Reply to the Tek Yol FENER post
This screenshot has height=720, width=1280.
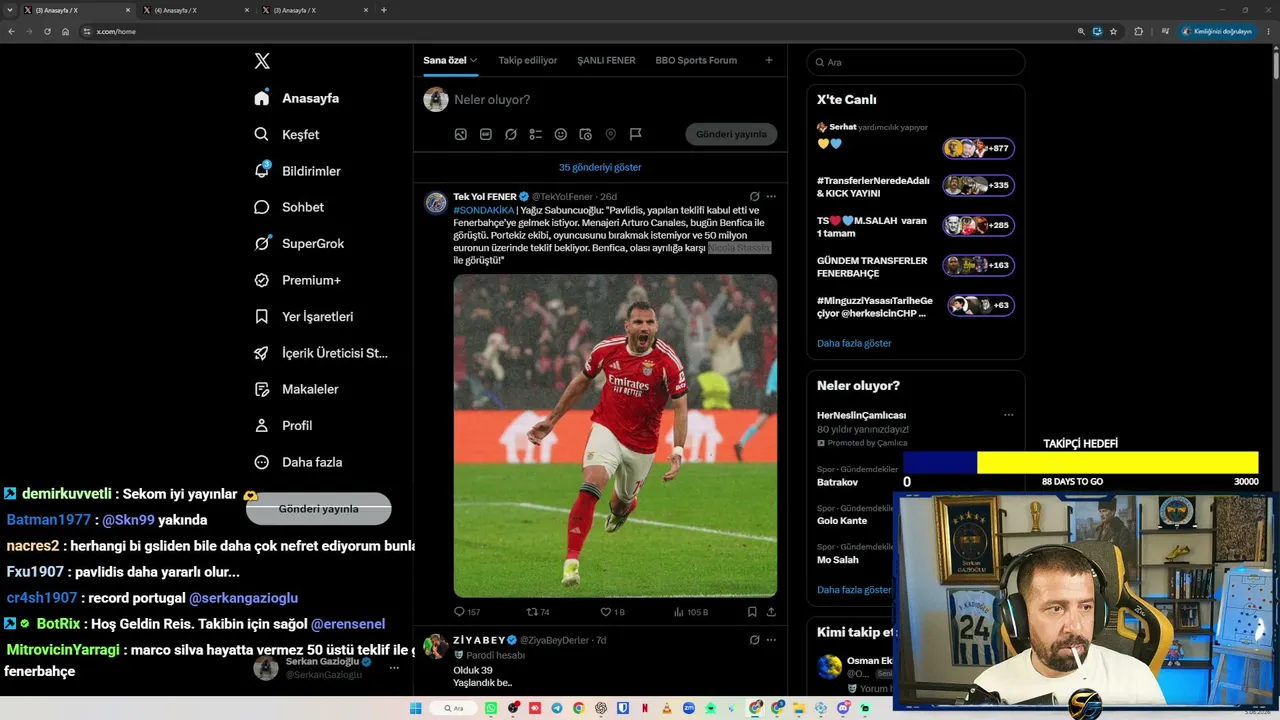467,612
